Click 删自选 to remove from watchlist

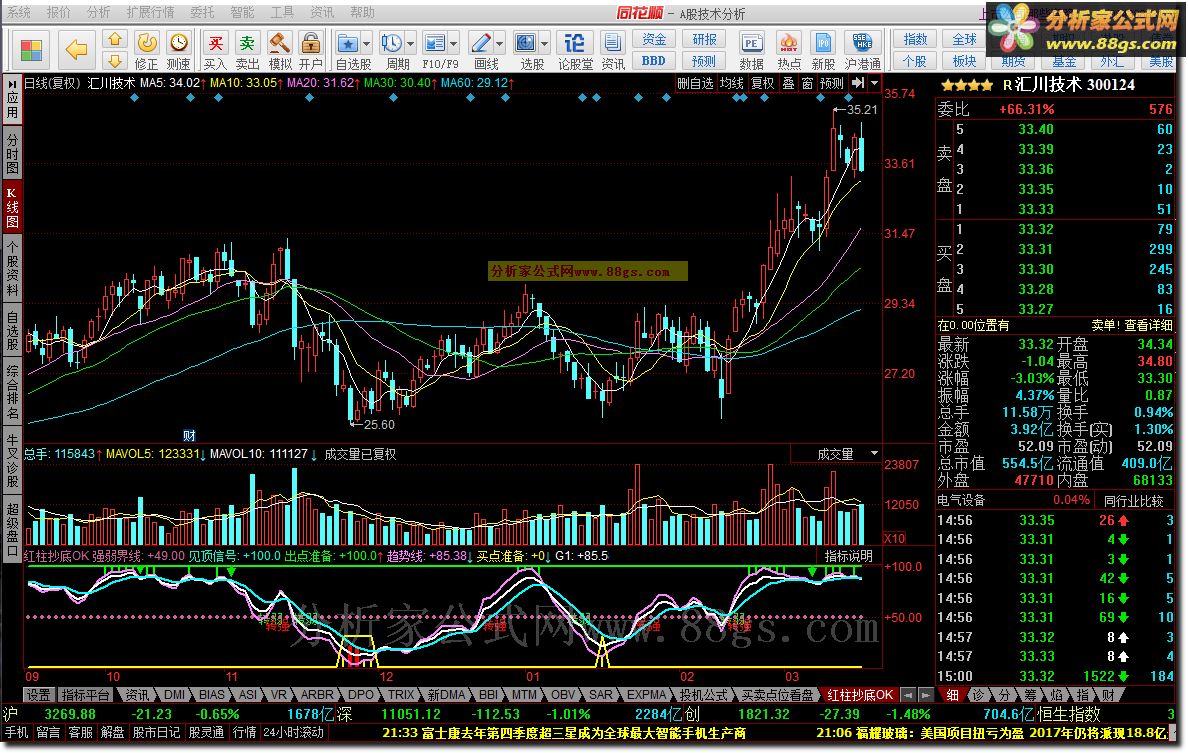click(696, 83)
